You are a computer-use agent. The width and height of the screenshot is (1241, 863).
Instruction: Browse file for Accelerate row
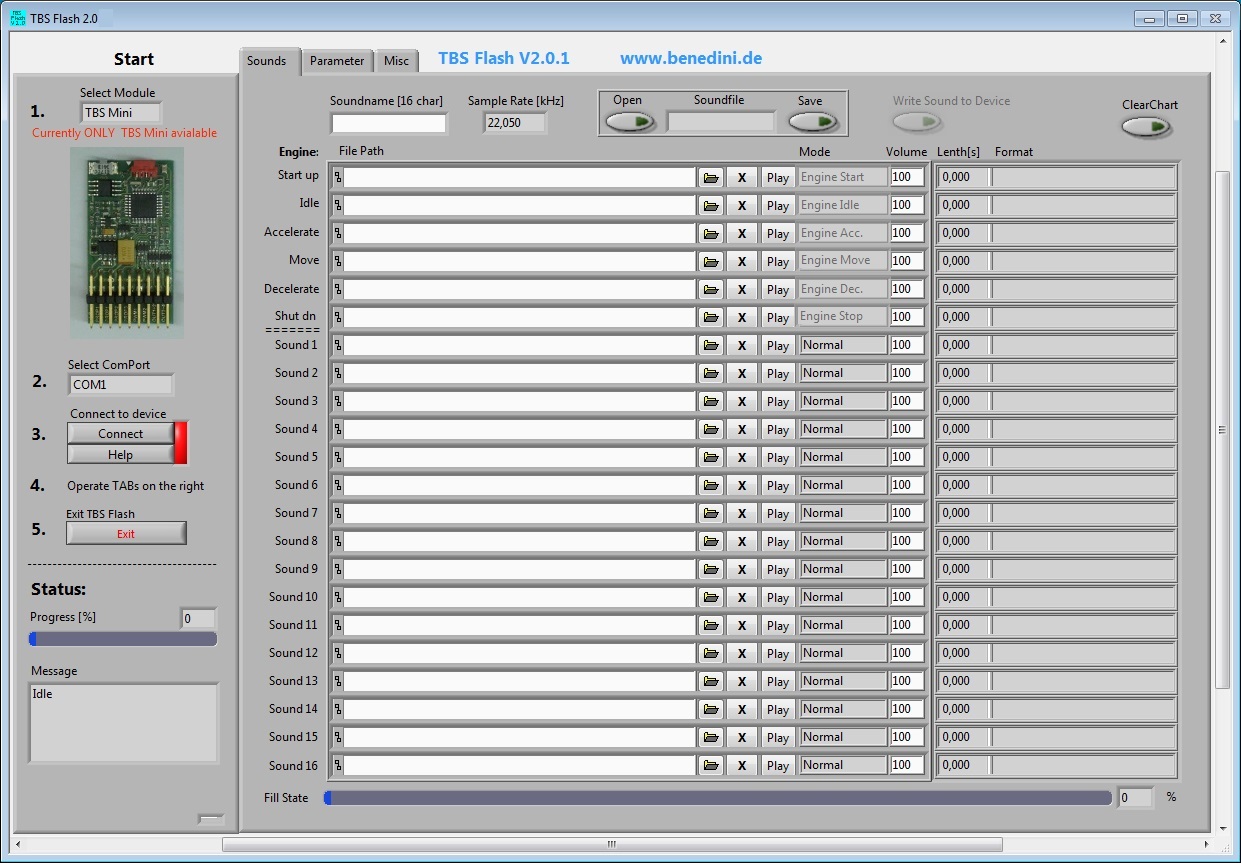pos(711,233)
